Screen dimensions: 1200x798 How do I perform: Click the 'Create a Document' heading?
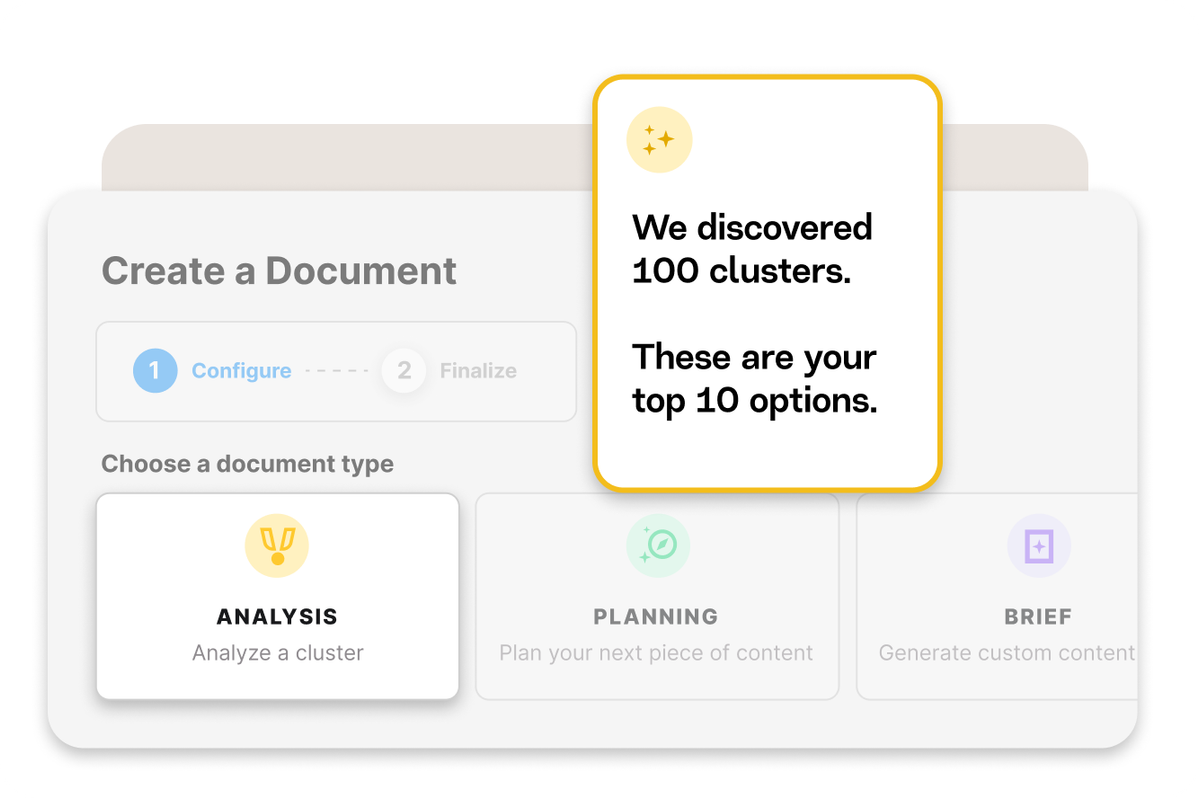click(279, 271)
